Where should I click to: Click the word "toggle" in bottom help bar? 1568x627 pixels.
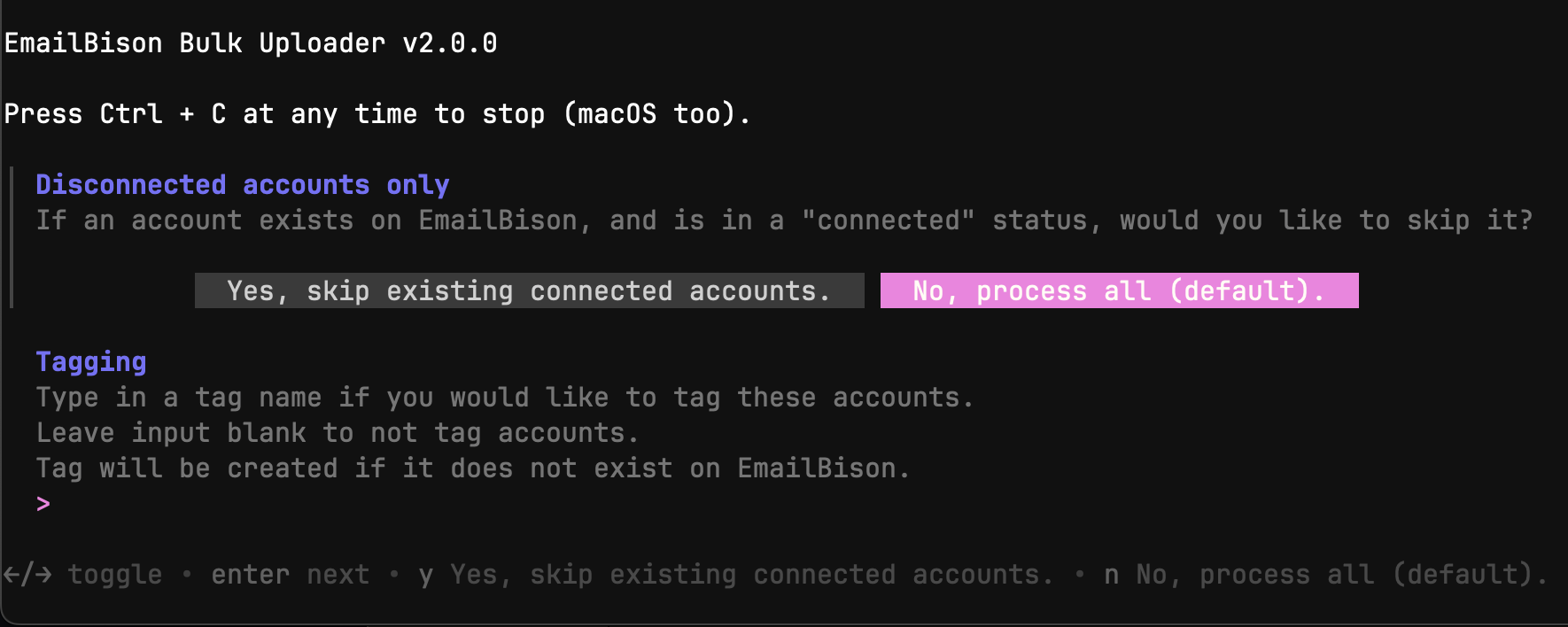point(115,576)
